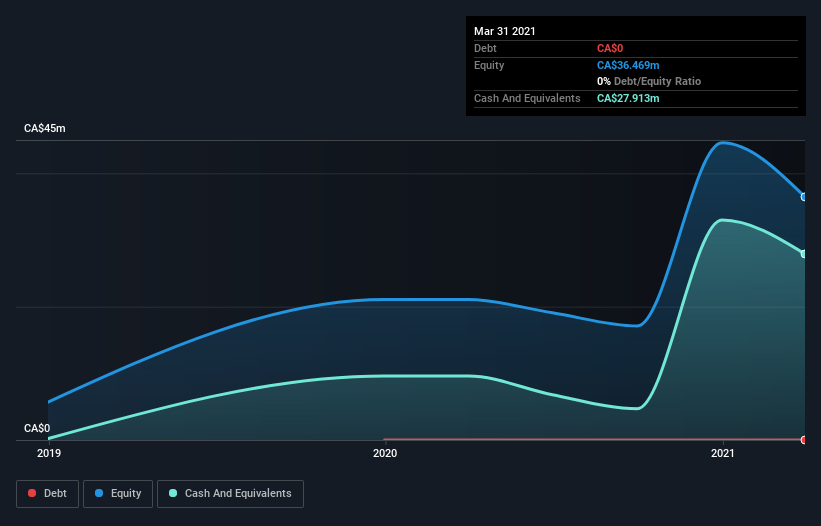The width and height of the screenshot is (821, 526).
Task: Click the Mar 31 2021 tooltip date
Action: click(x=505, y=31)
